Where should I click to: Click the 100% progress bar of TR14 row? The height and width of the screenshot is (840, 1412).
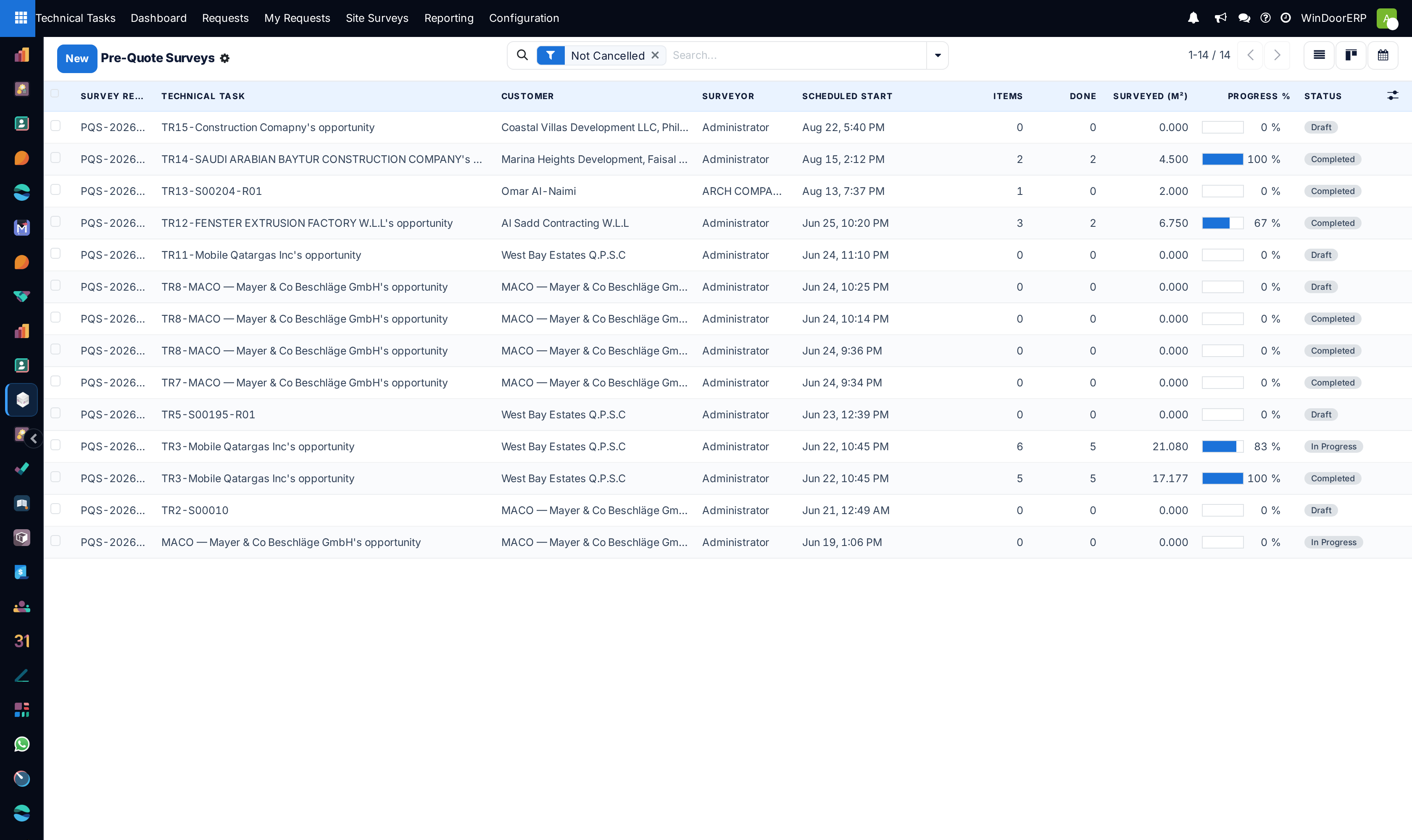(1222, 159)
